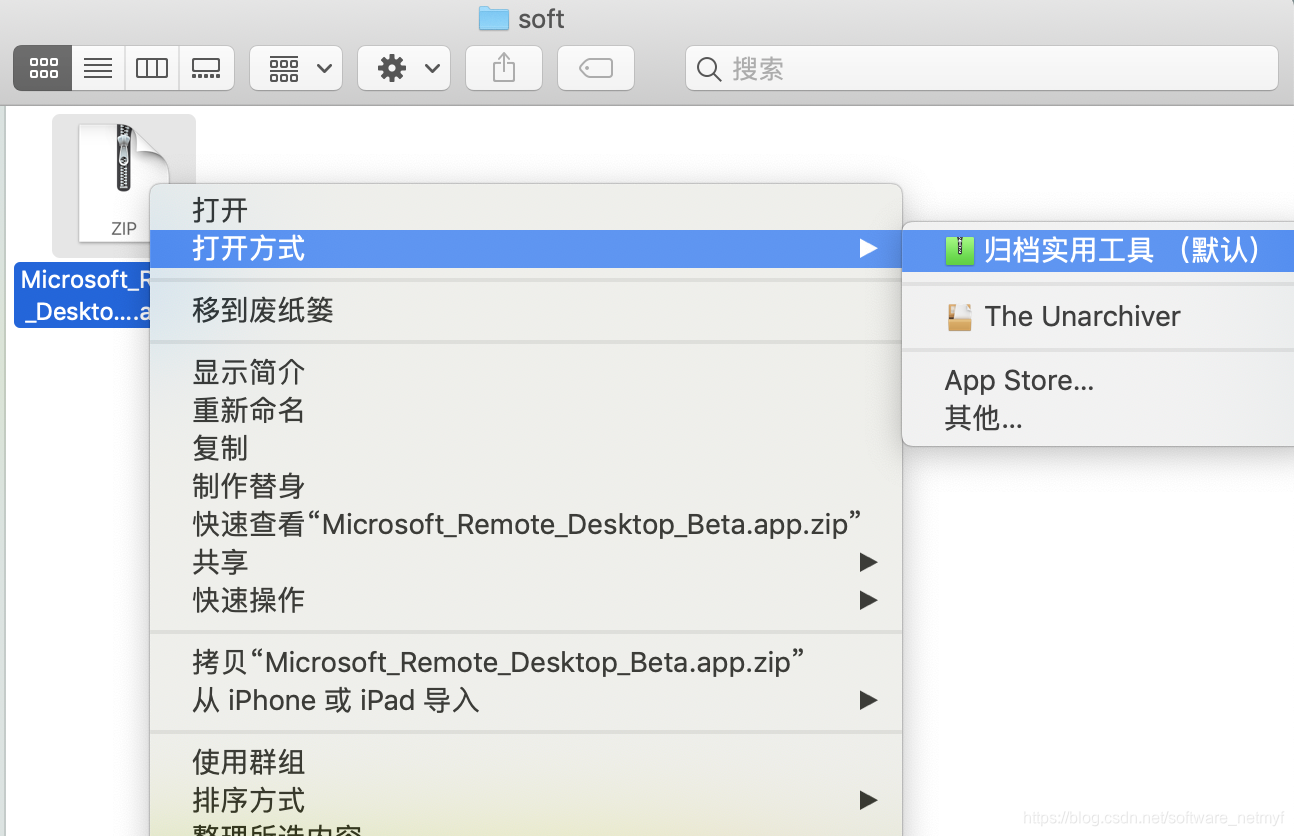Expand the 共享 submenu arrow
The height and width of the screenshot is (836, 1294).
pos(868,562)
